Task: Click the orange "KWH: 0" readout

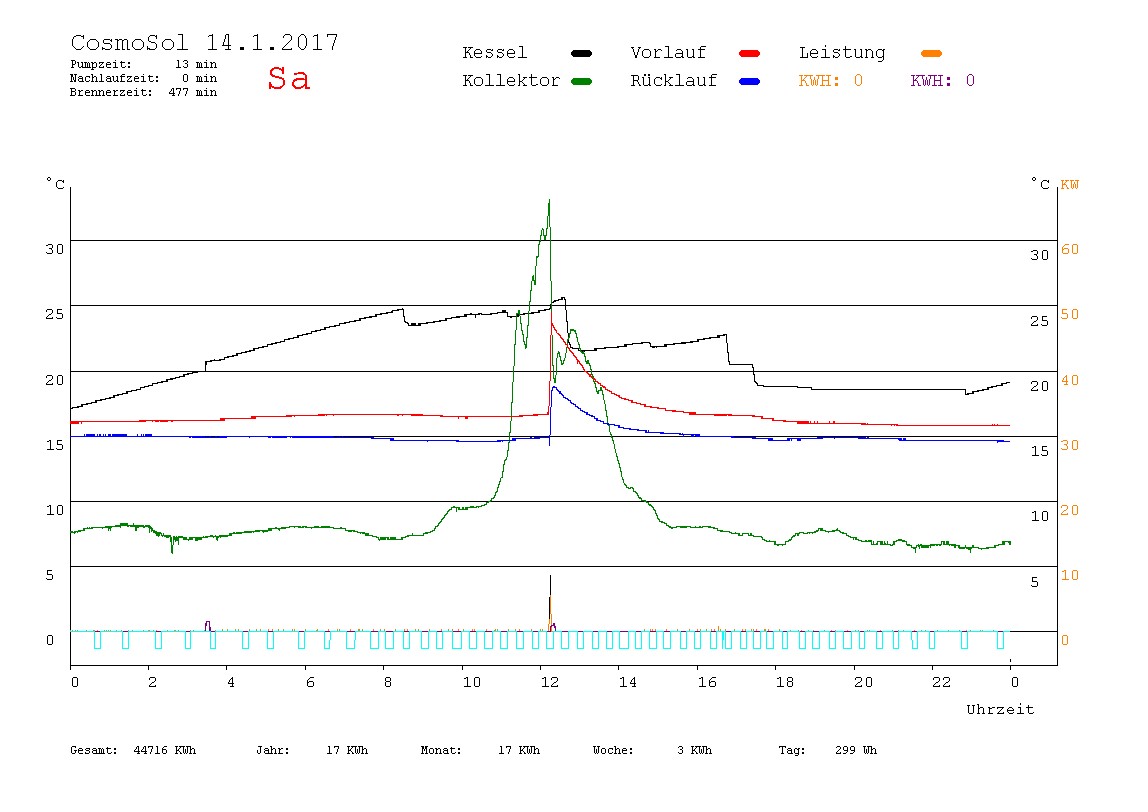Action: (x=831, y=81)
